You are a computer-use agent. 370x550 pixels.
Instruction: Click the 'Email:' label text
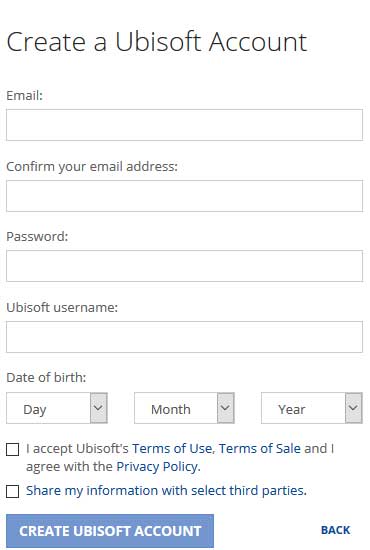[x=25, y=95]
